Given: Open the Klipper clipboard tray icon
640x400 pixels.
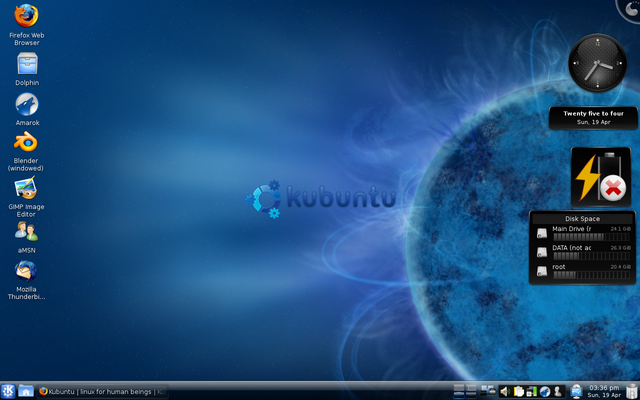Looking at the screenshot, I should [x=518, y=391].
